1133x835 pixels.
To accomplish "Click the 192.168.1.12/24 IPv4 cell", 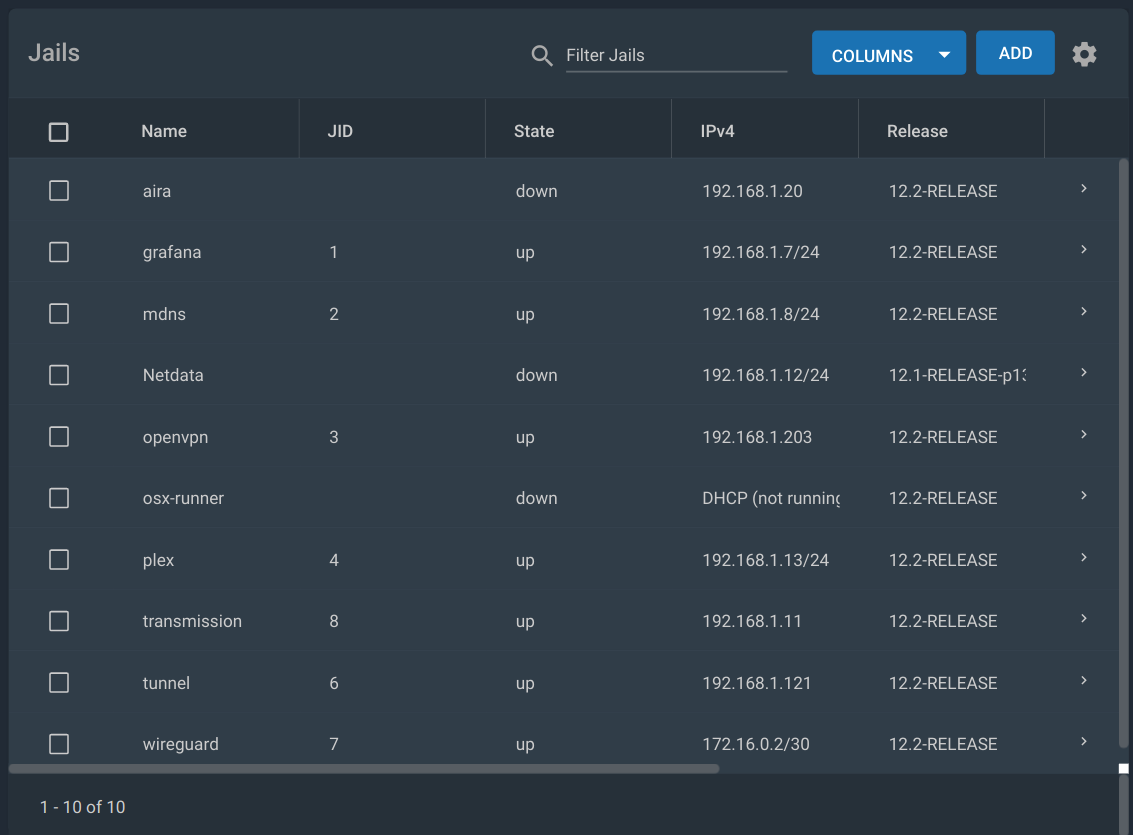I will 765,376.
